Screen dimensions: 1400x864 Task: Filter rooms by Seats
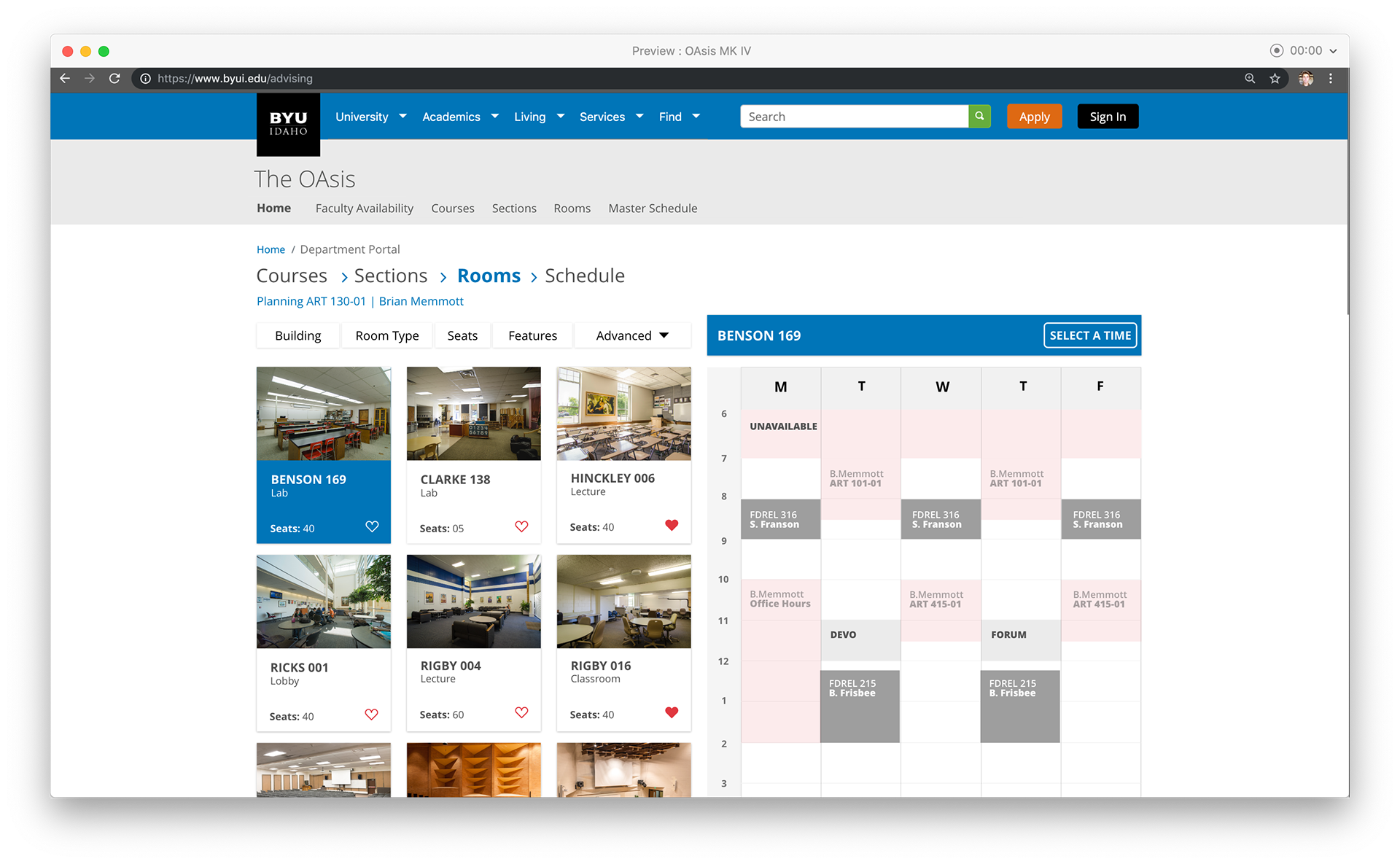pos(462,335)
